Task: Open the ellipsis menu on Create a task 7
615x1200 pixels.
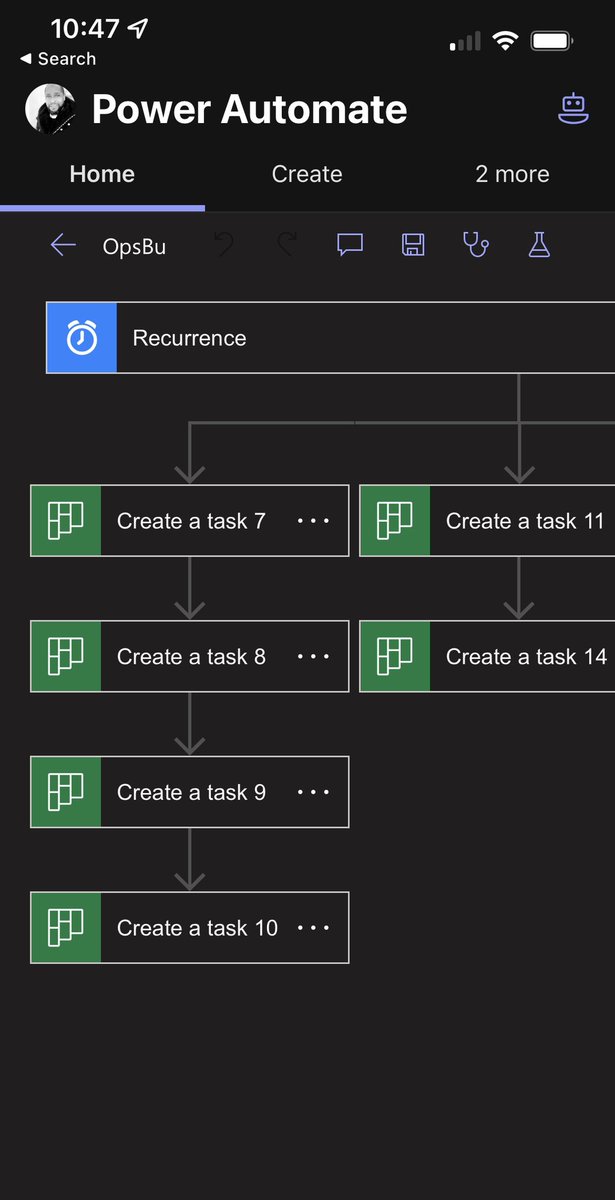Action: 313,521
